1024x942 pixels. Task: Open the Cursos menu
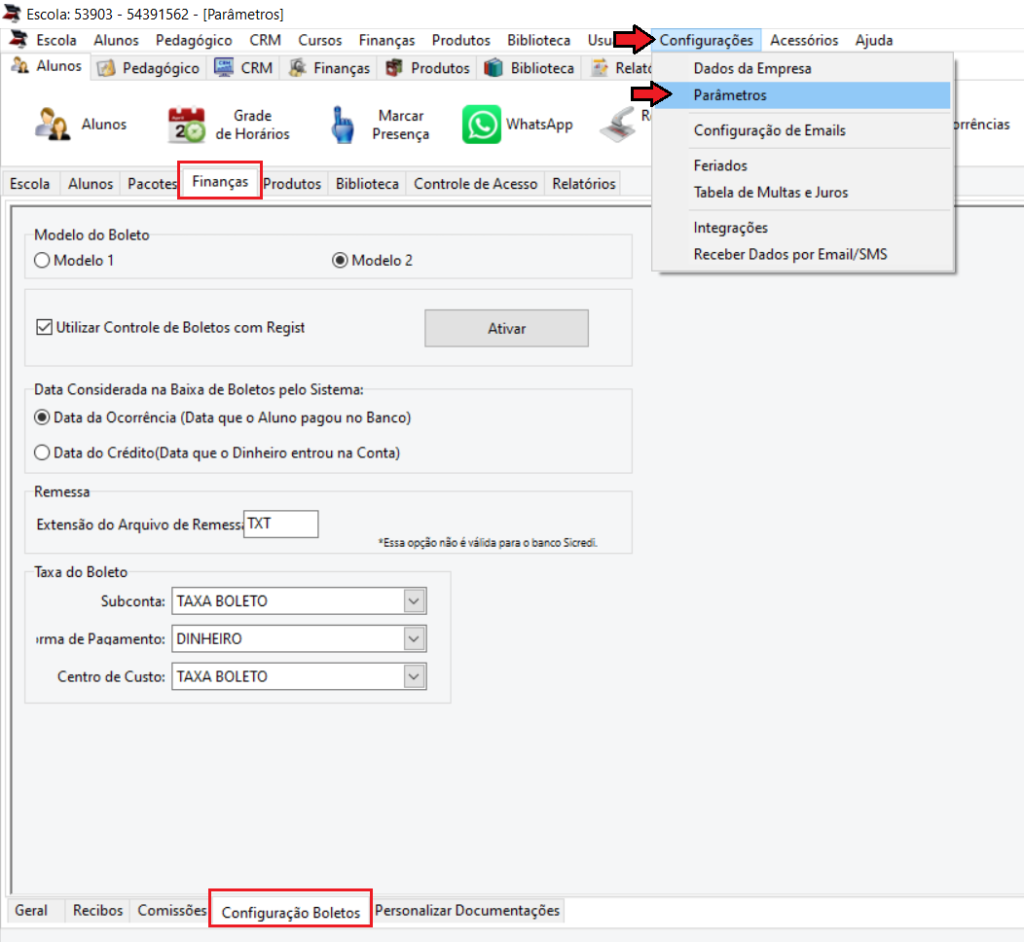320,40
